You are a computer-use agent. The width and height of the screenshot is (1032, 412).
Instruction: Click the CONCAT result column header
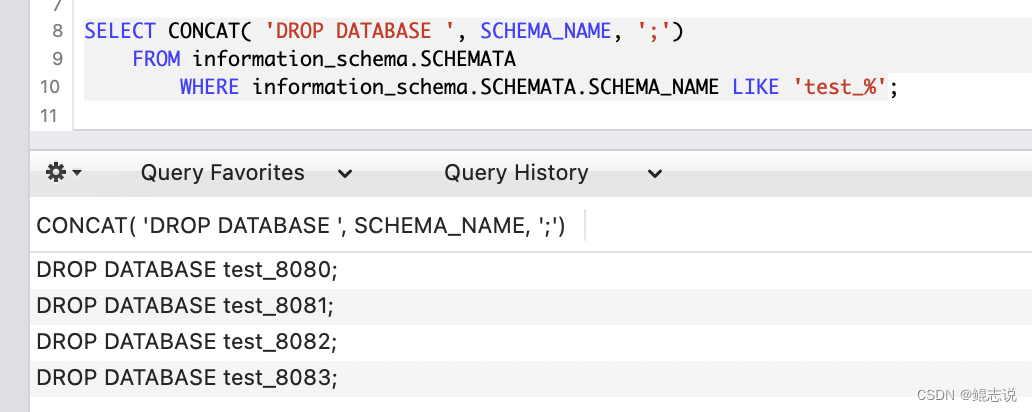(x=301, y=226)
